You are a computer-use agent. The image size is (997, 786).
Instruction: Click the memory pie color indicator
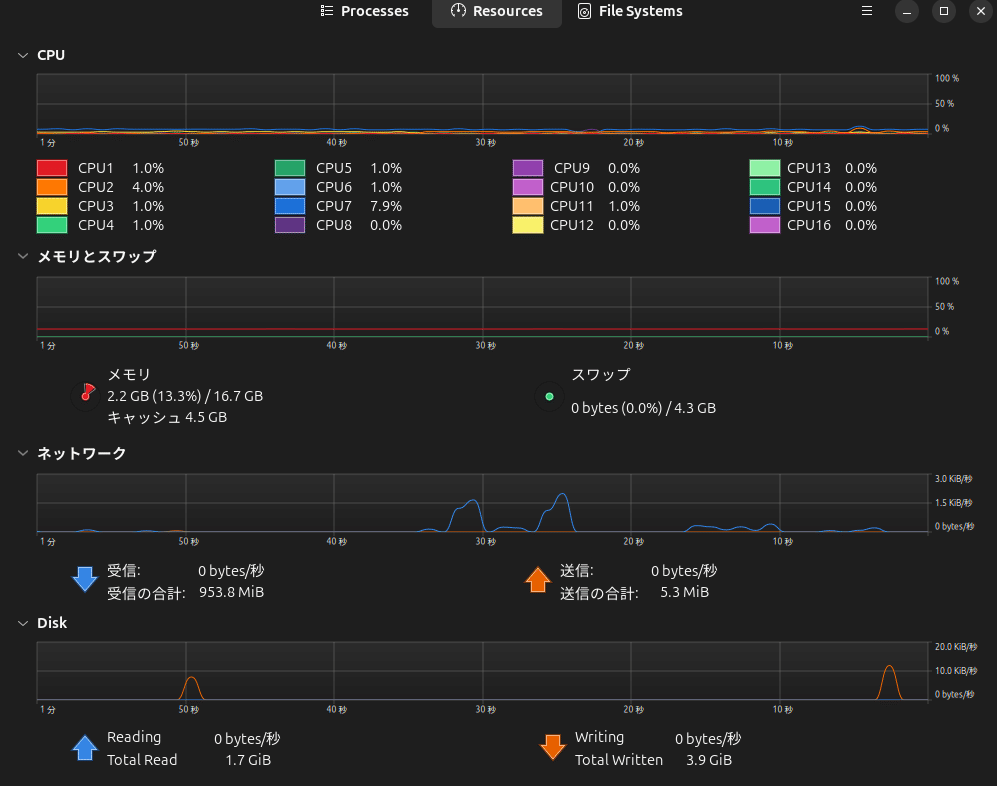click(87, 395)
